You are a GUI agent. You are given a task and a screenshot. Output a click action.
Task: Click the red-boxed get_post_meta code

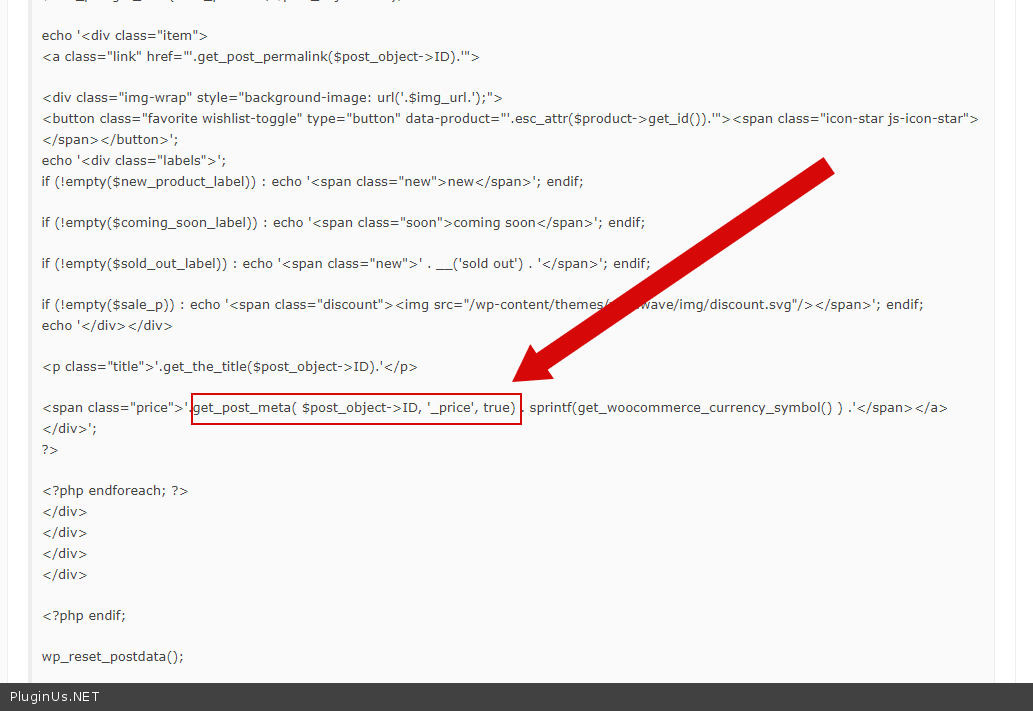pos(356,408)
